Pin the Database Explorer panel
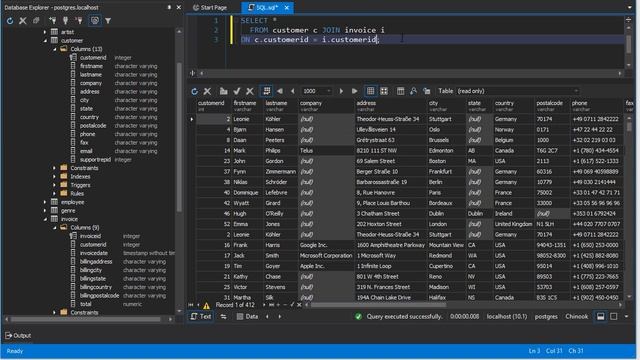640x360 pixels. tap(169, 7)
